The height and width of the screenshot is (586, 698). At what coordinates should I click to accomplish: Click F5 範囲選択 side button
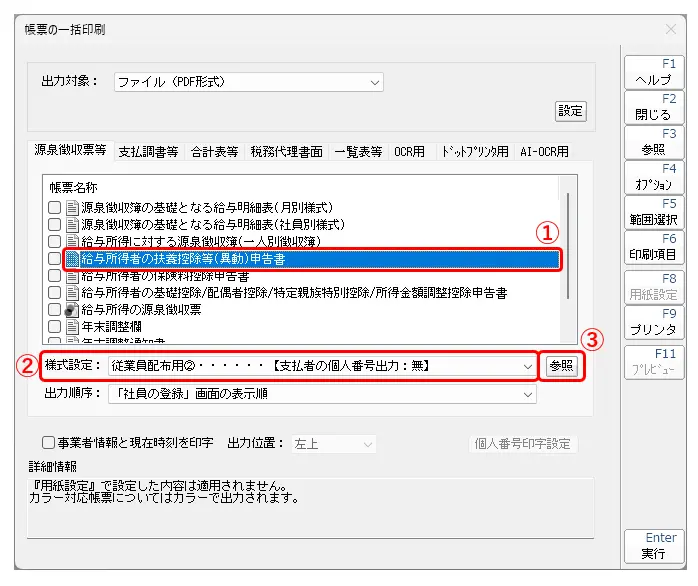654,211
